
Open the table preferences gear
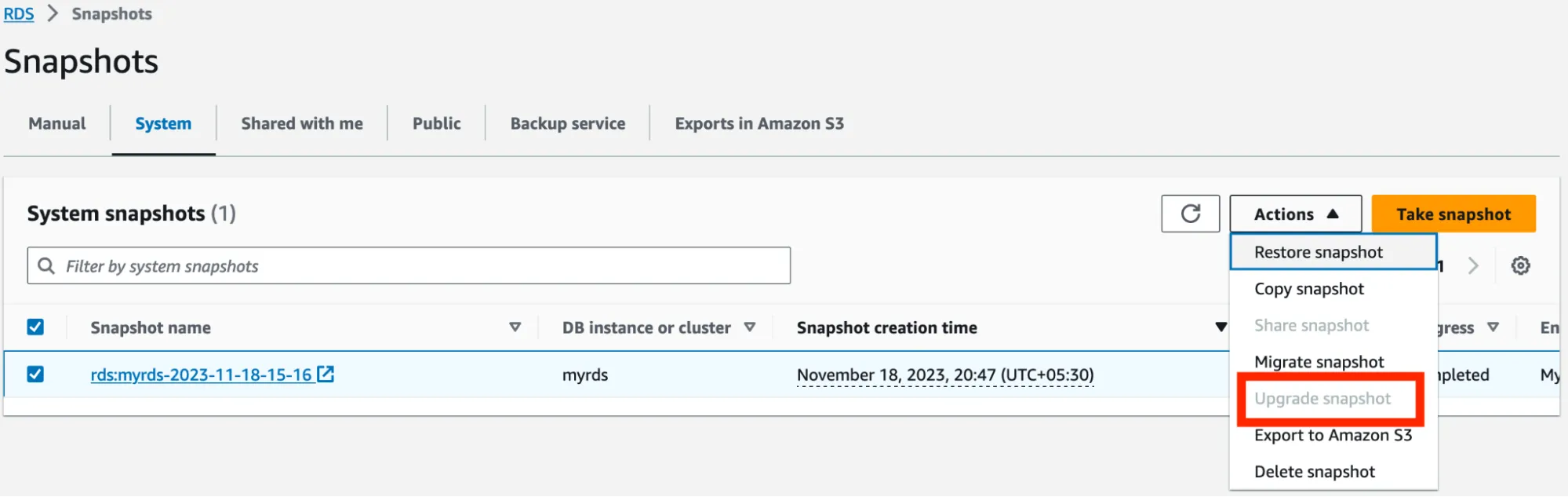click(x=1520, y=265)
